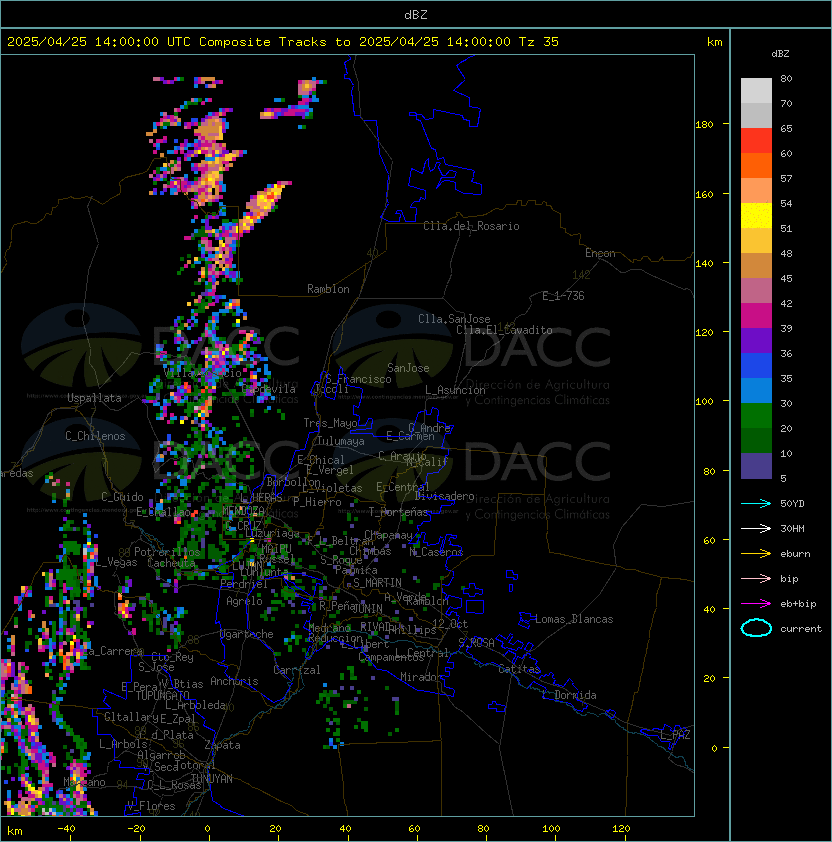Click the red 60-65 dBZ color swatch
832x842 pixels.
(756, 141)
